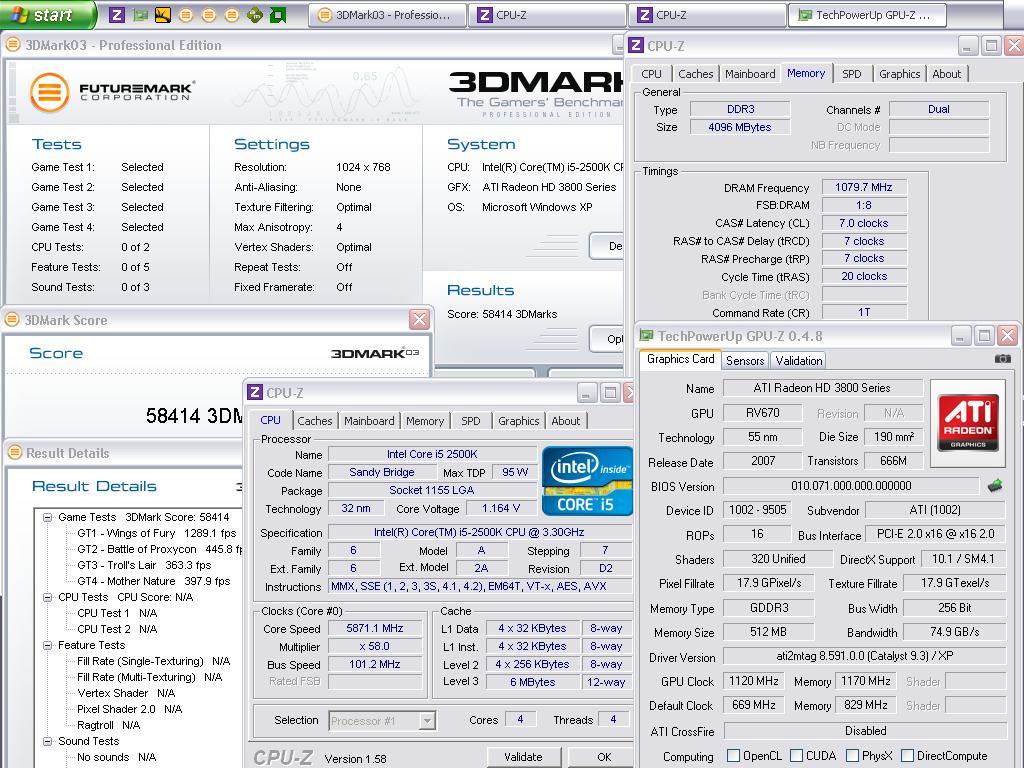Image resolution: width=1024 pixels, height=768 pixels.
Task: Click the GPU-Z Name field
Action: point(822,388)
